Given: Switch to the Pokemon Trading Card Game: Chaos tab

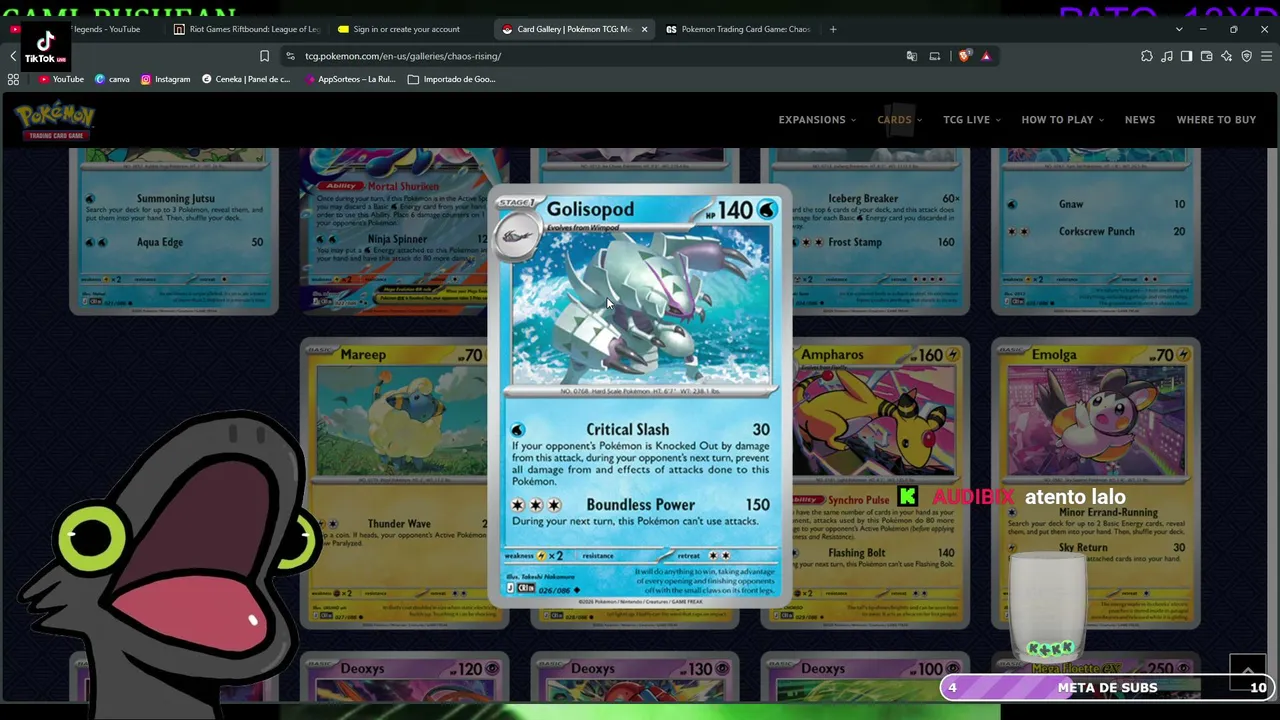Looking at the screenshot, I should point(738,29).
